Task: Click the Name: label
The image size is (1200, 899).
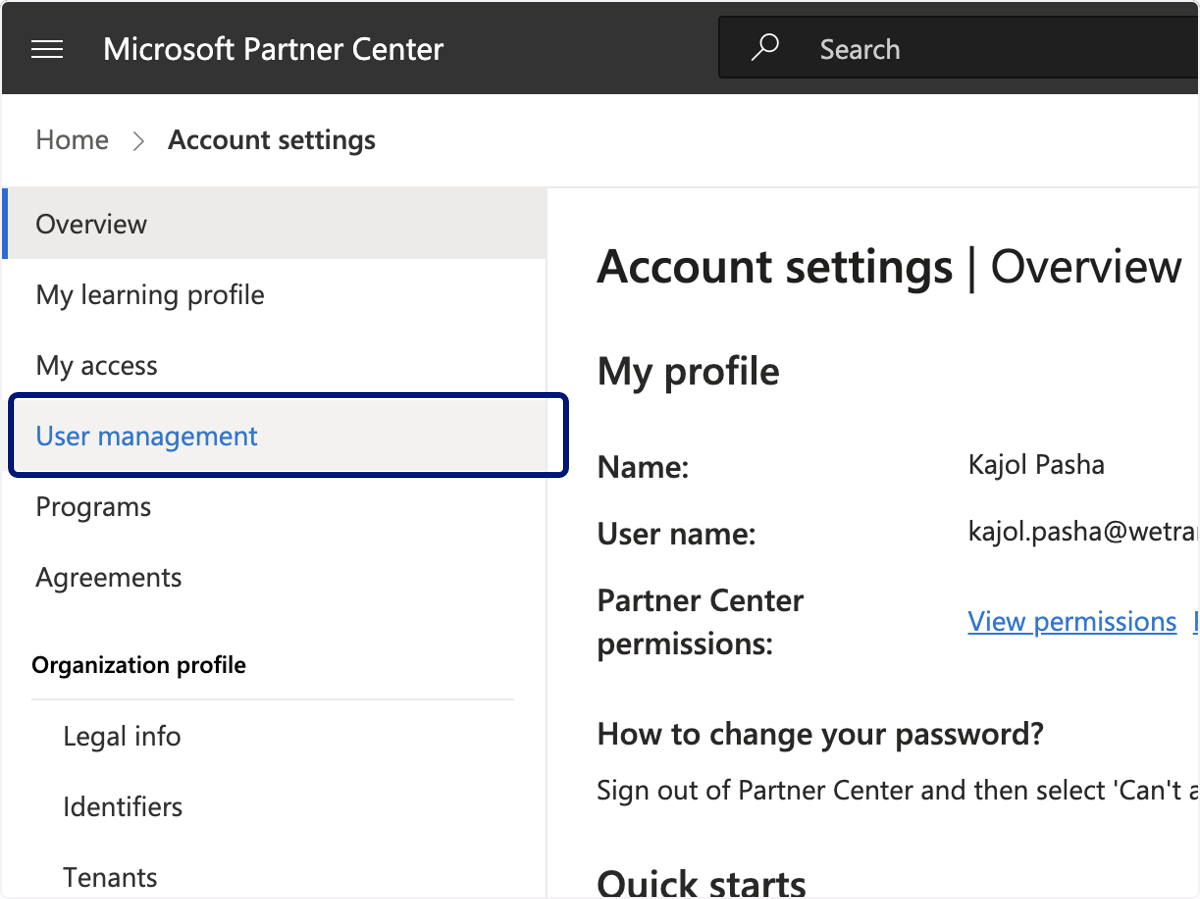Action: (x=643, y=467)
